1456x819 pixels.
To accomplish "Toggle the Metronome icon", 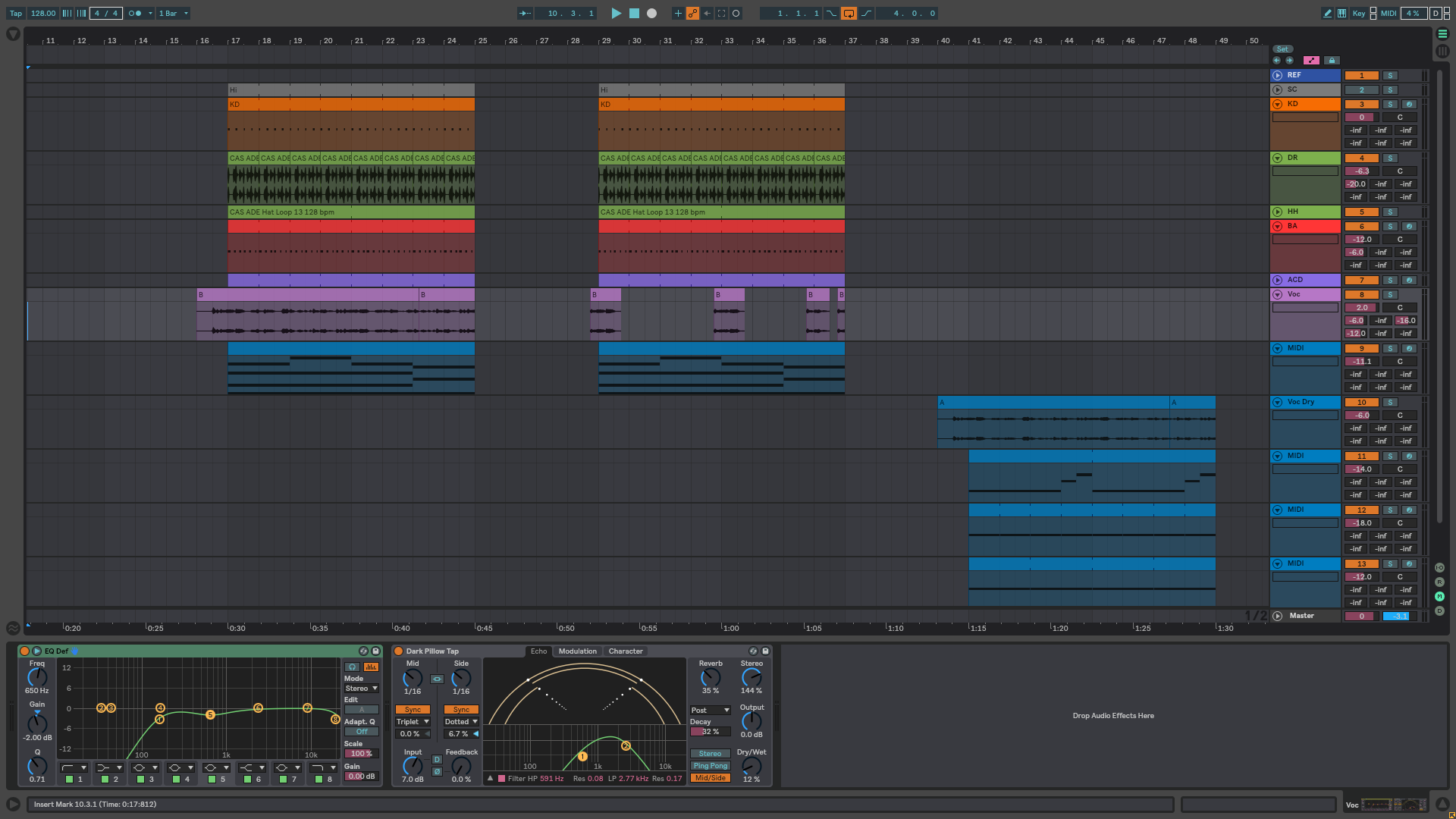I will coord(134,13).
